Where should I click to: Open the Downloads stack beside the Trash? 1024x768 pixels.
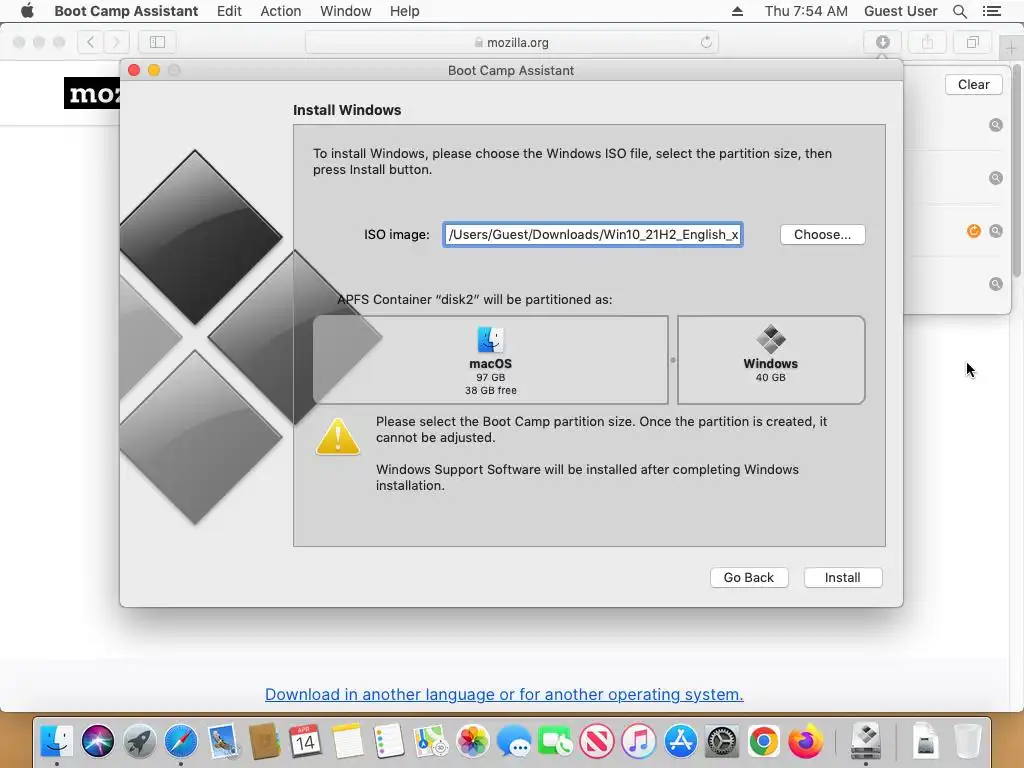click(x=925, y=741)
